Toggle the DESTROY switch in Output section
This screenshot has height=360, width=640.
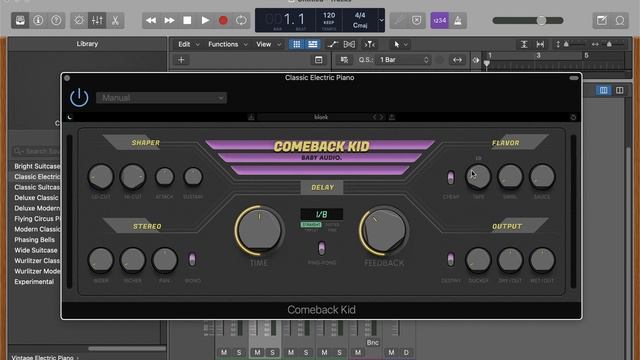pyautogui.click(x=451, y=259)
